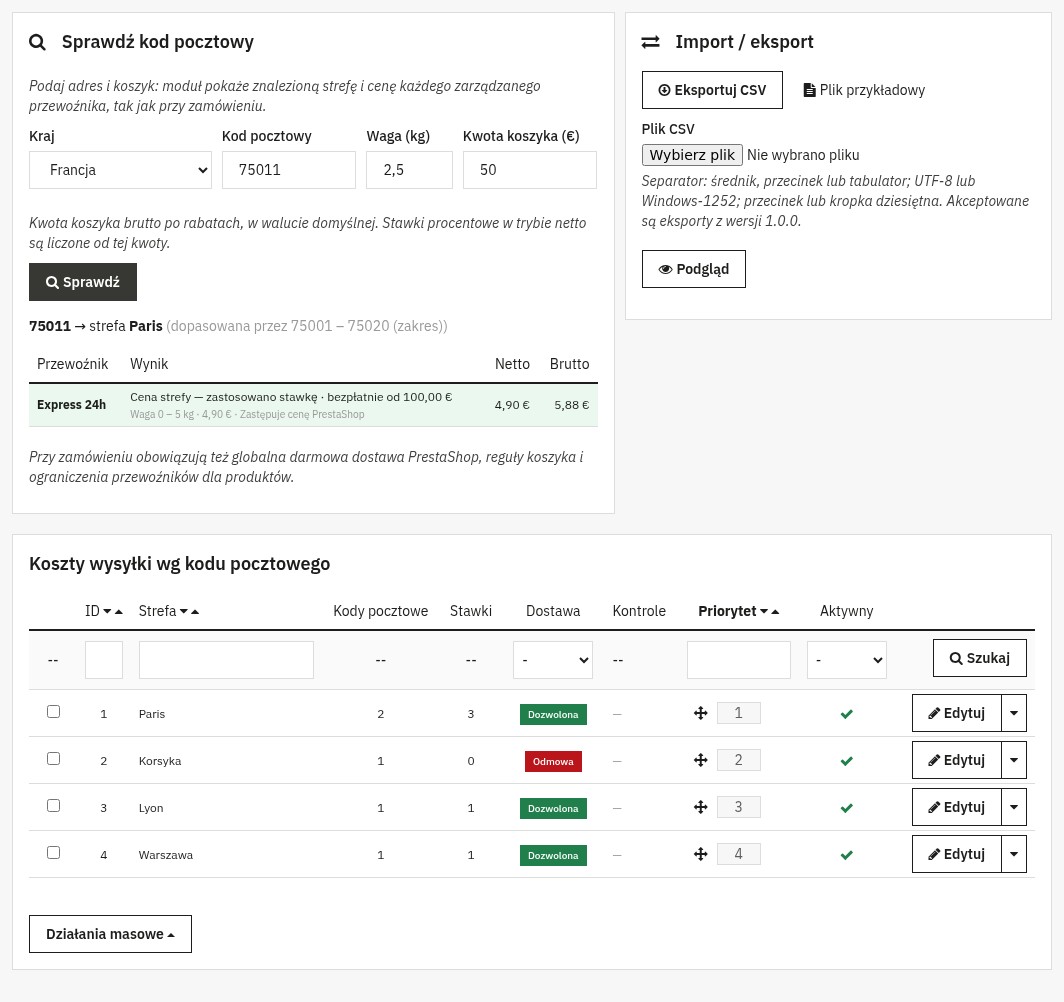Sort ID column descending arrow
This screenshot has width=1064, height=1002.
107,612
